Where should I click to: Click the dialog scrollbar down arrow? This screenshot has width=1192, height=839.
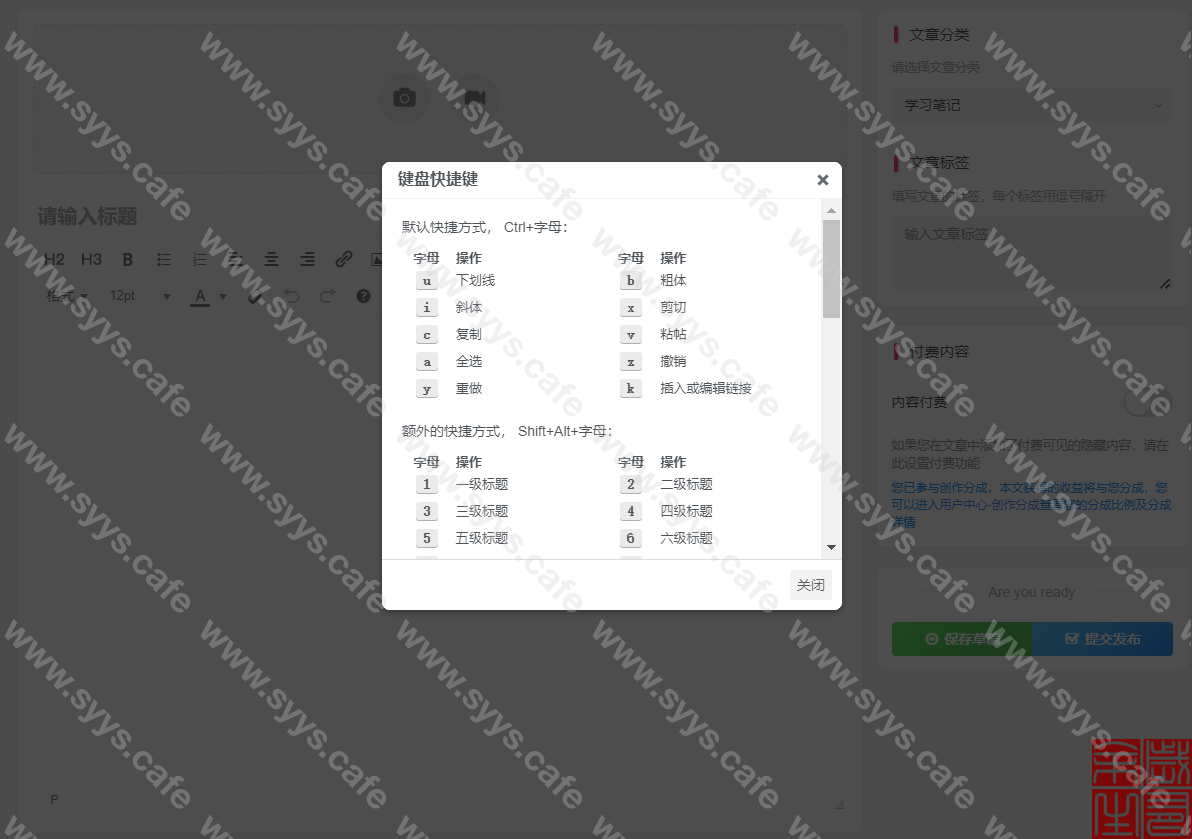coord(831,548)
